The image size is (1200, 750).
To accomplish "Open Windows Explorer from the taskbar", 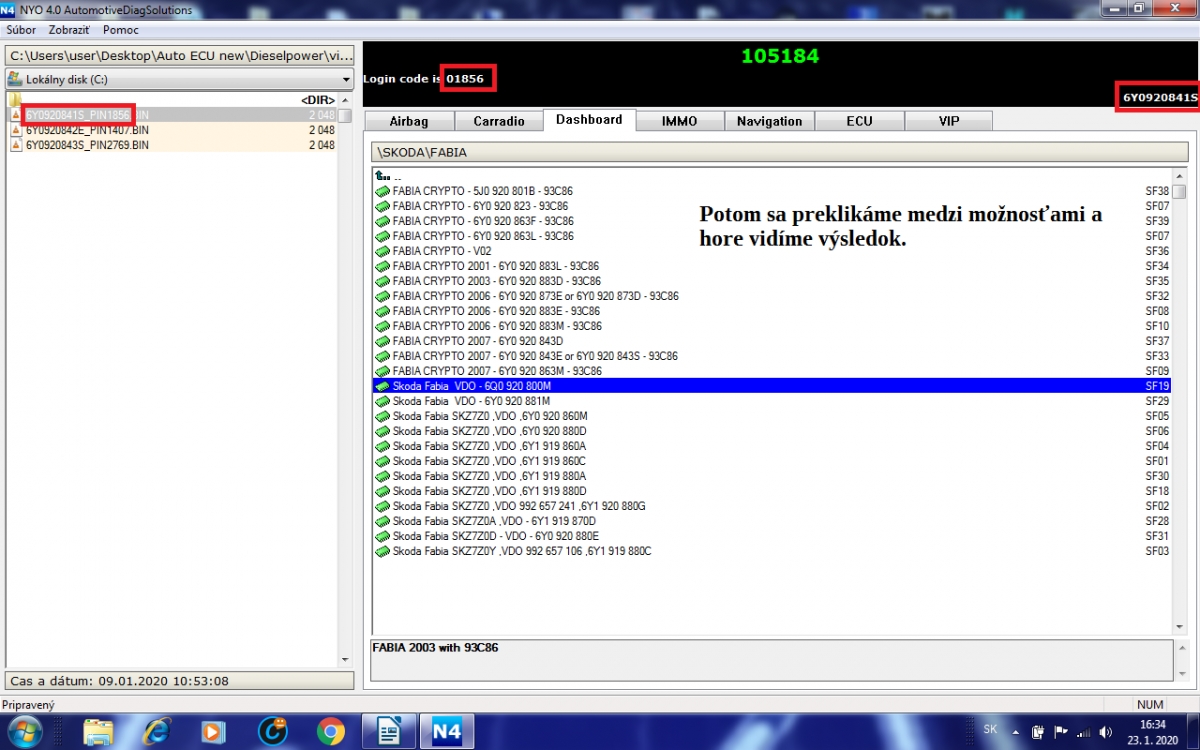I will [x=98, y=731].
